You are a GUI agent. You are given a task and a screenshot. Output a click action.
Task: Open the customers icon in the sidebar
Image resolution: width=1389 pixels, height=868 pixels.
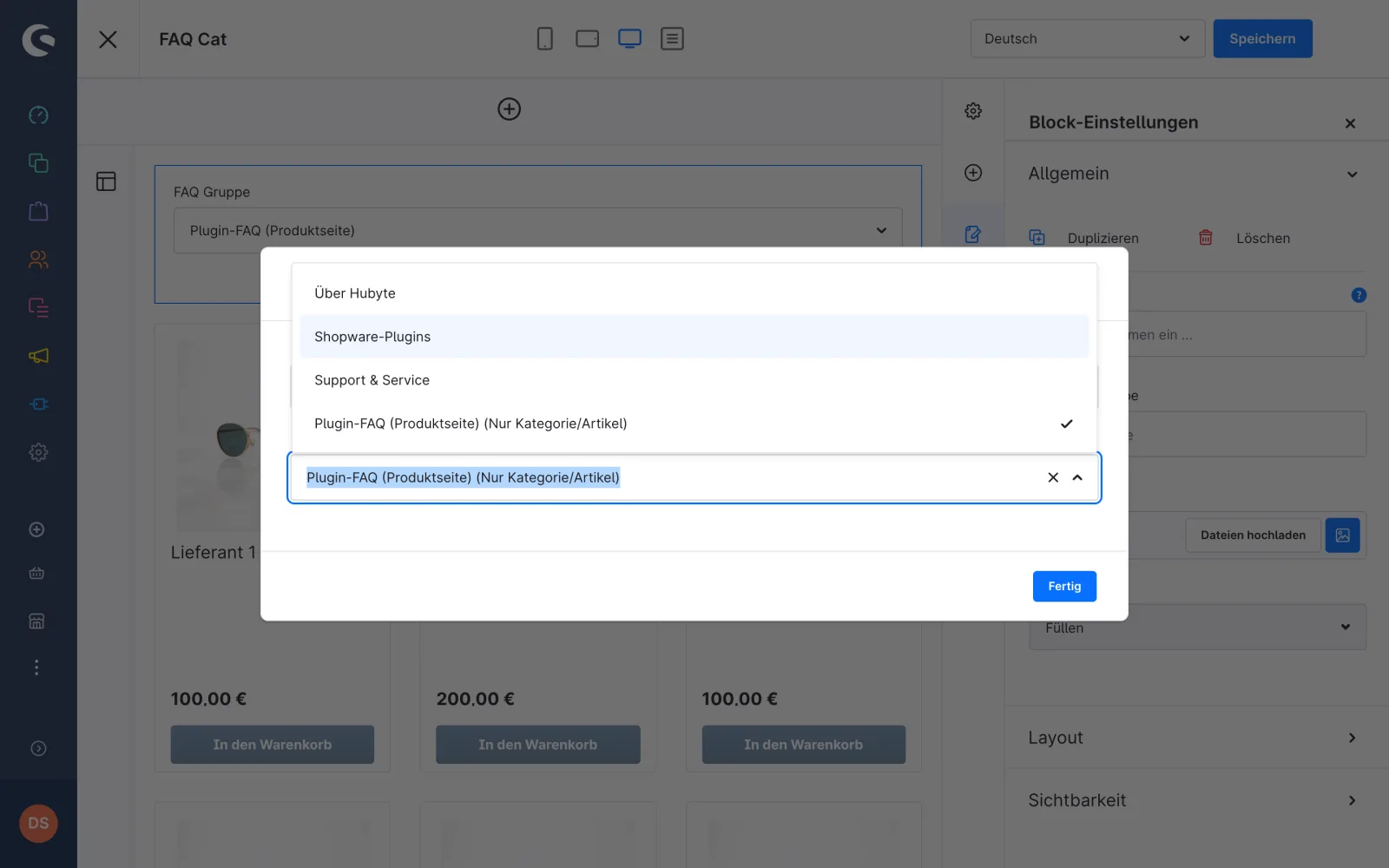(x=38, y=260)
